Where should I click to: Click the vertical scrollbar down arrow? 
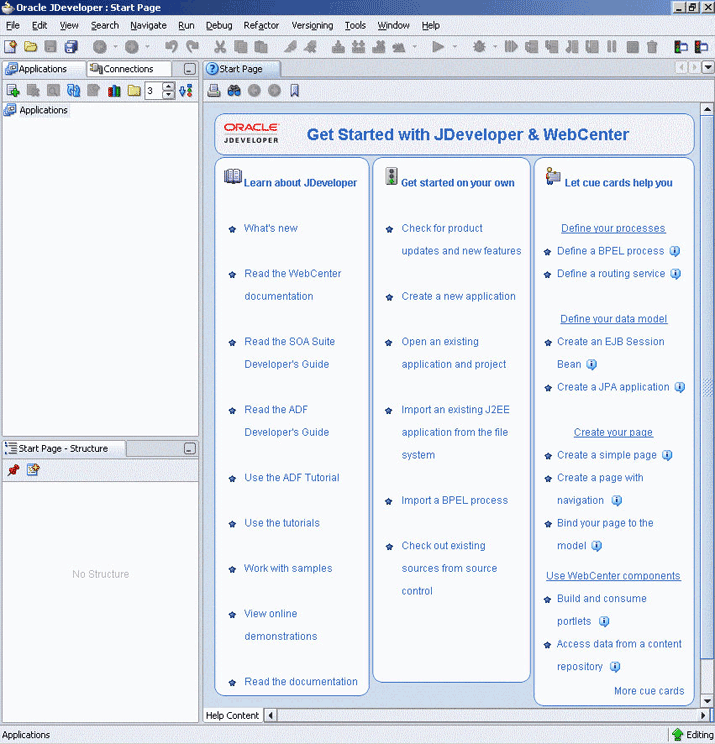[x=707, y=701]
